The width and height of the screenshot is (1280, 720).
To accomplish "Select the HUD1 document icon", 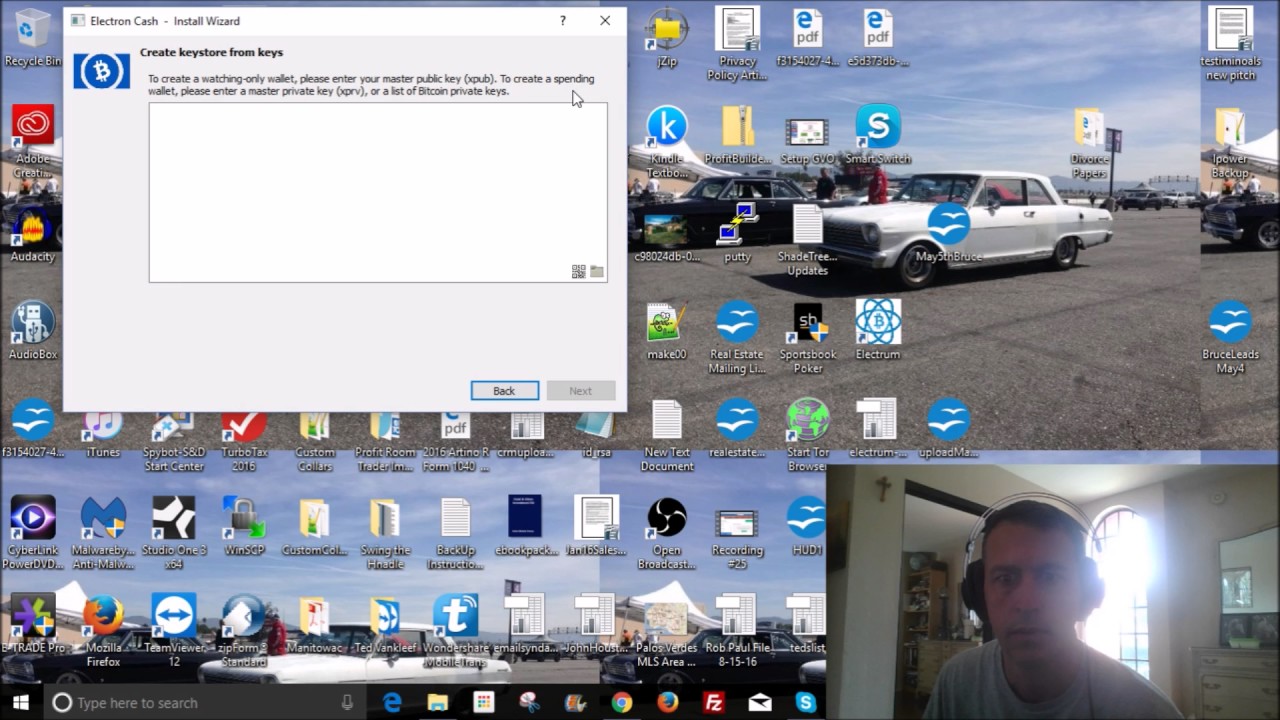I will 807,526.
